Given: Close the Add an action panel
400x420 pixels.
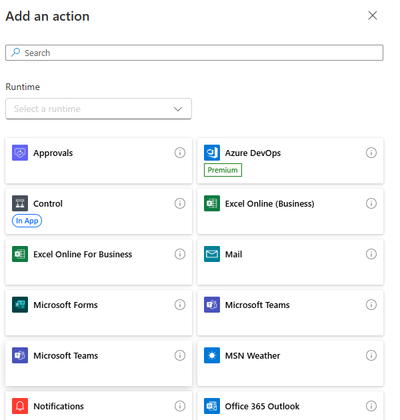Looking at the screenshot, I should 372,15.
